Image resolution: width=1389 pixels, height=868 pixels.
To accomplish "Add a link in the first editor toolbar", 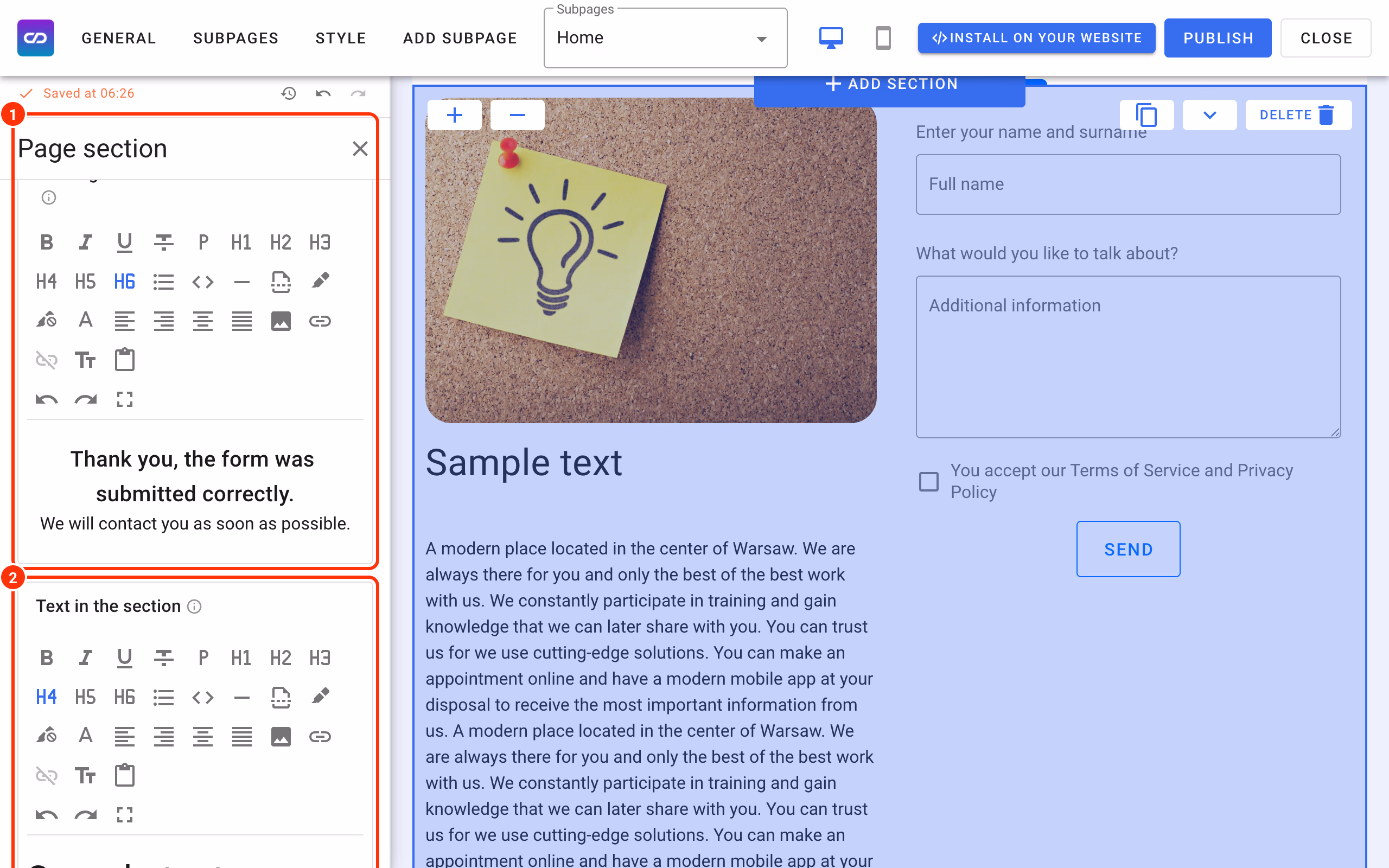I will click(320, 321).
